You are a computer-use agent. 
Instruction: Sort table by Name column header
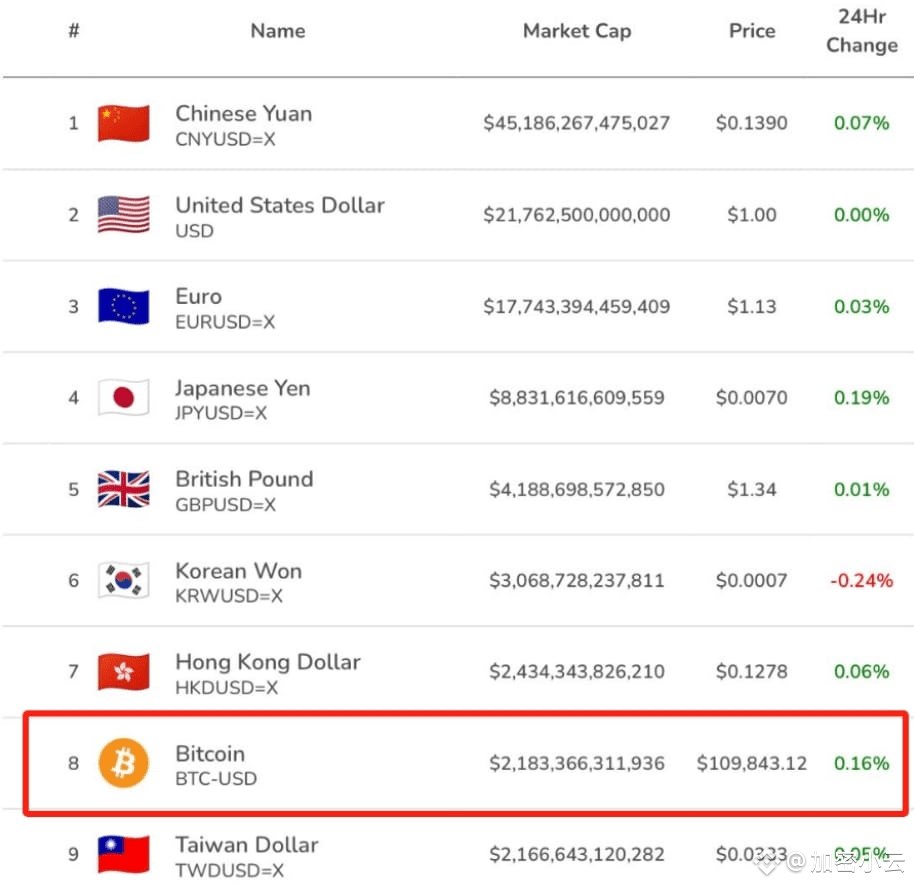pyautogui.click(x=277, y=31)
